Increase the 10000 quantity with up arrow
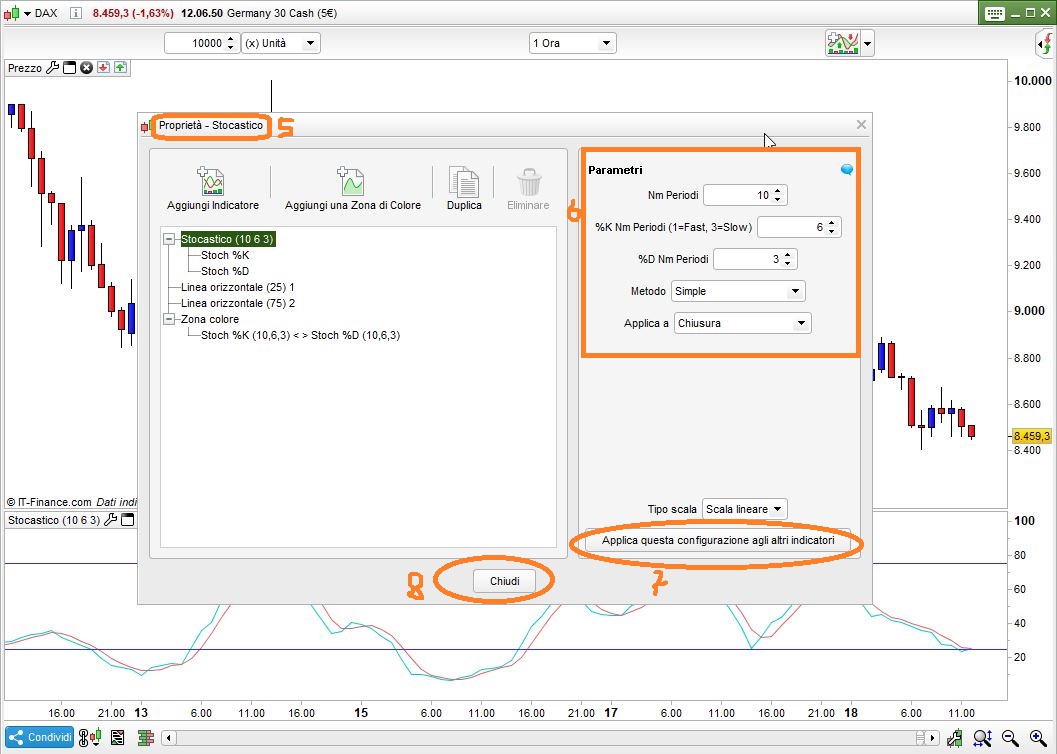Screen dimensions: 1057x754 pos(231,39)
